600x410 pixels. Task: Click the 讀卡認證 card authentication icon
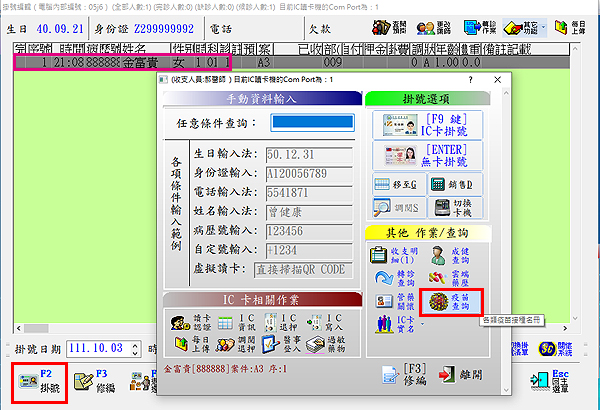click(x=186, y=323)
